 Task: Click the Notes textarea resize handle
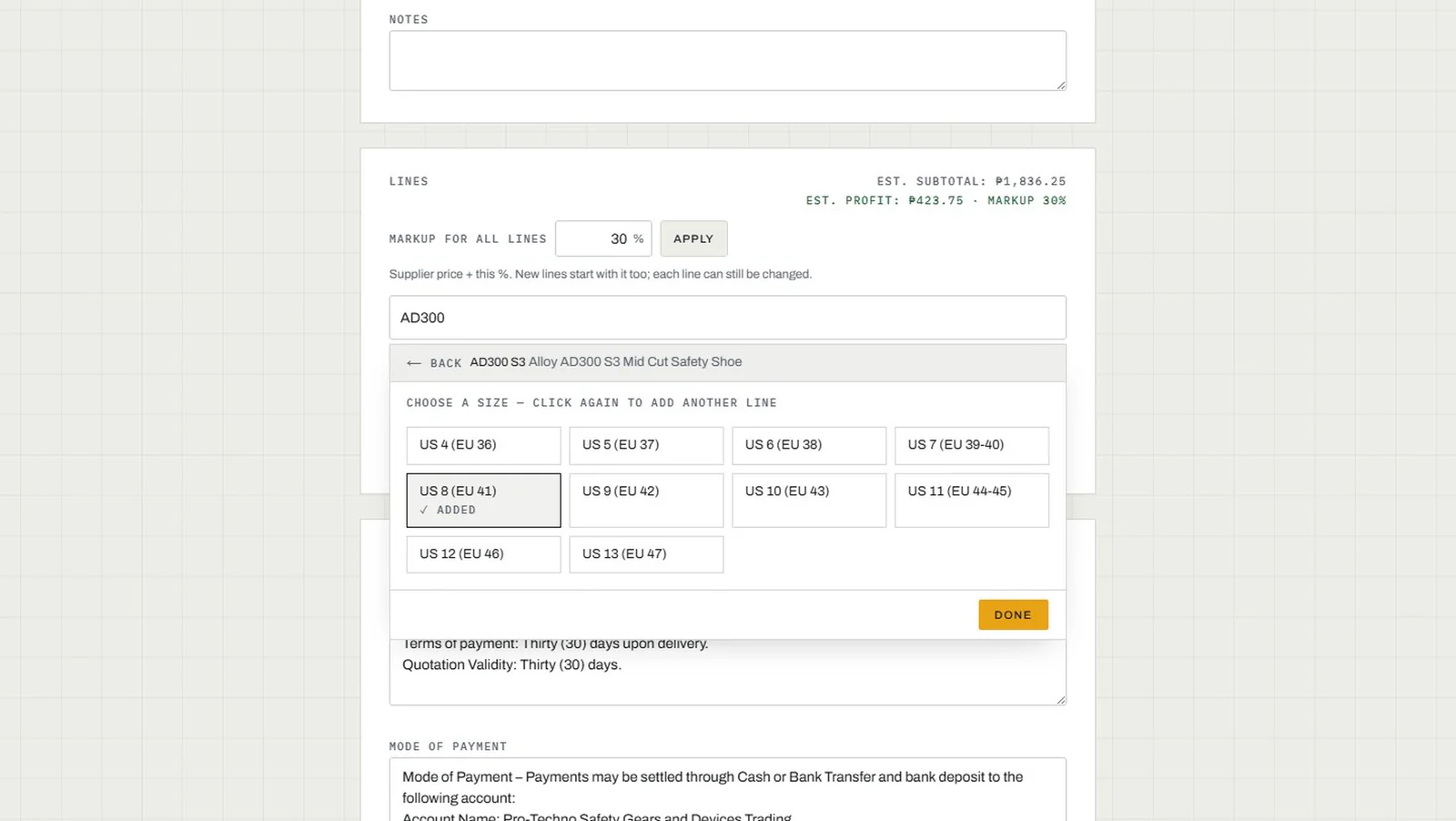point(1060,85)
